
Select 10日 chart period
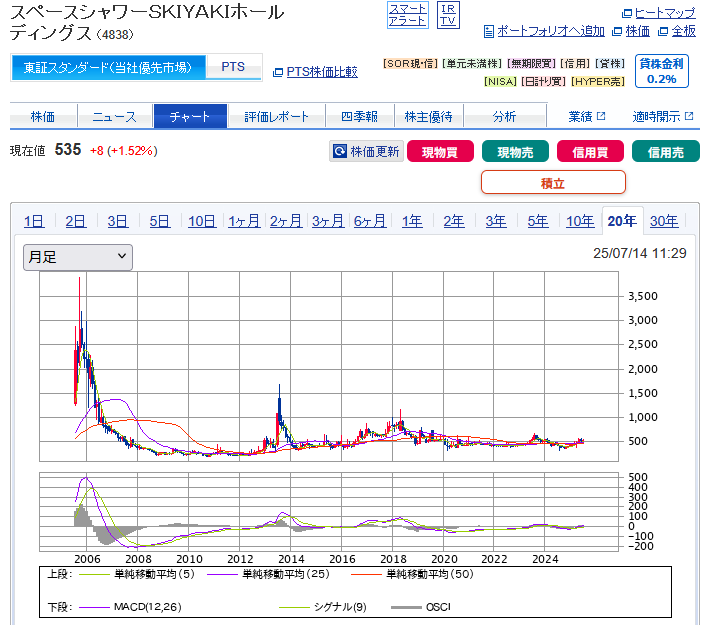click(x=202, y=221)
